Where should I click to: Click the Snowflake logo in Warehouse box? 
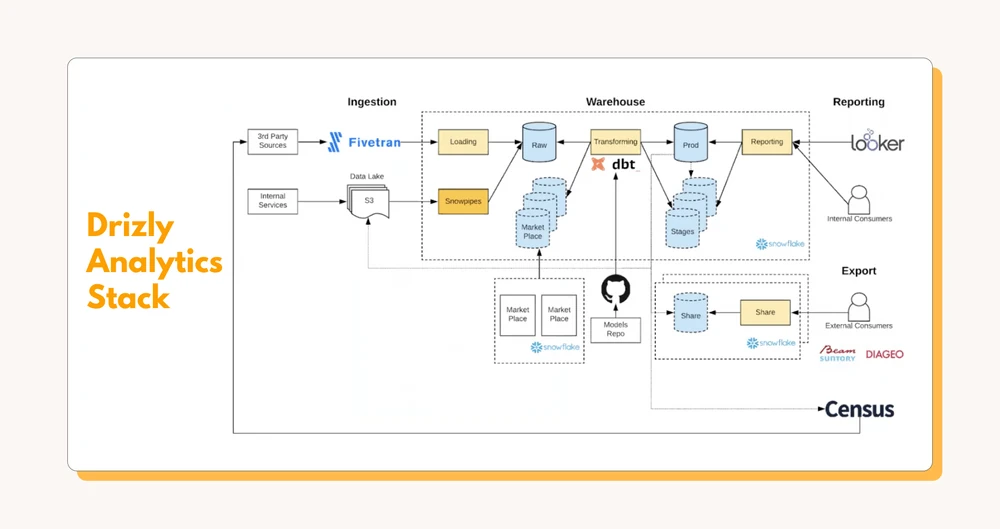pos(780,244)
